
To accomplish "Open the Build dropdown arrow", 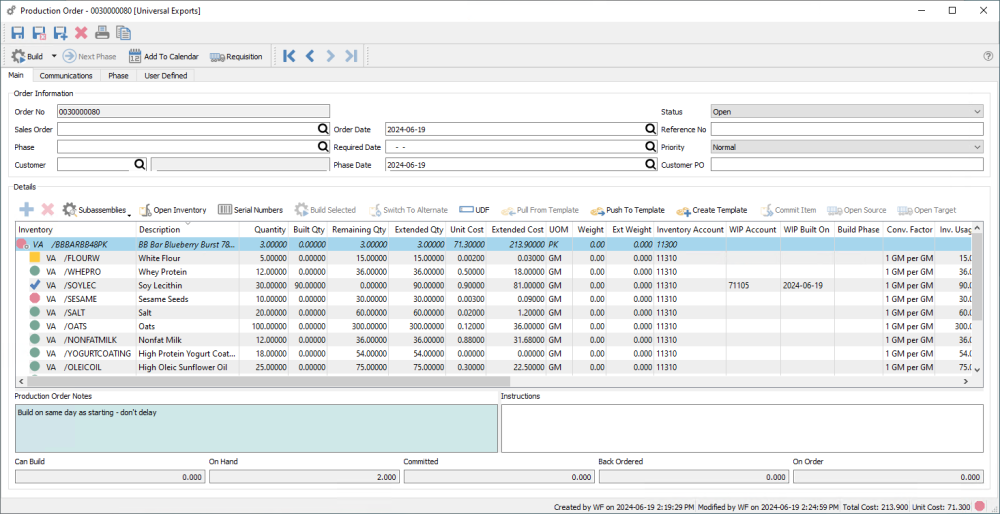I will coord(54,57).
